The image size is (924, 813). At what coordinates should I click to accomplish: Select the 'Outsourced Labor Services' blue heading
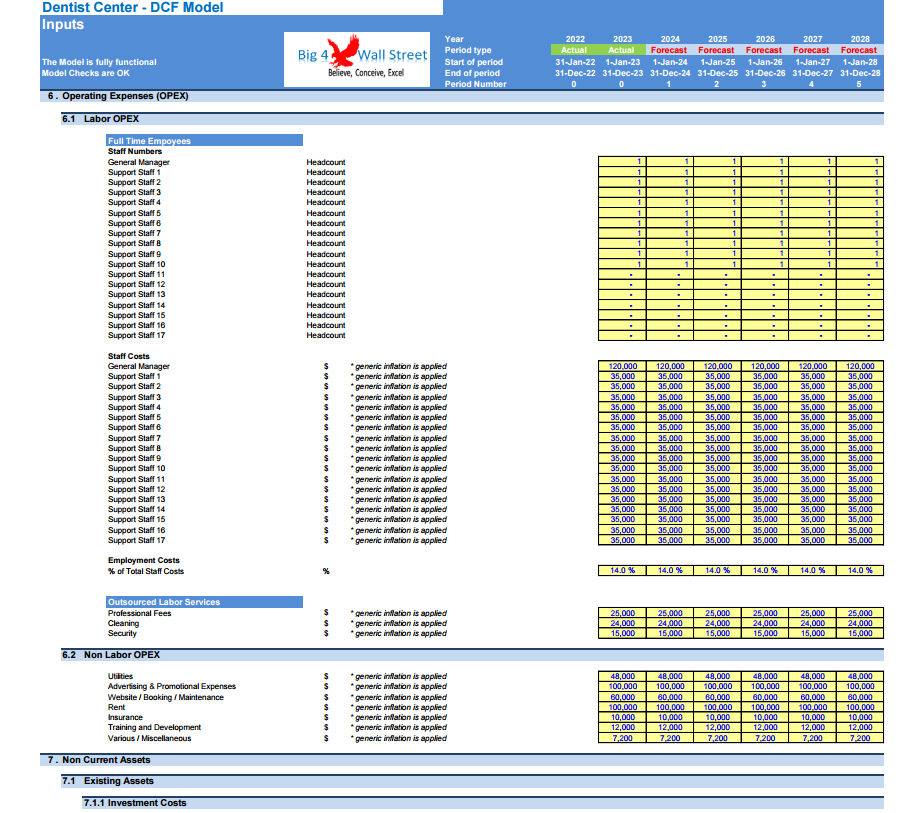pyautogui.click(x=204, y=602)
